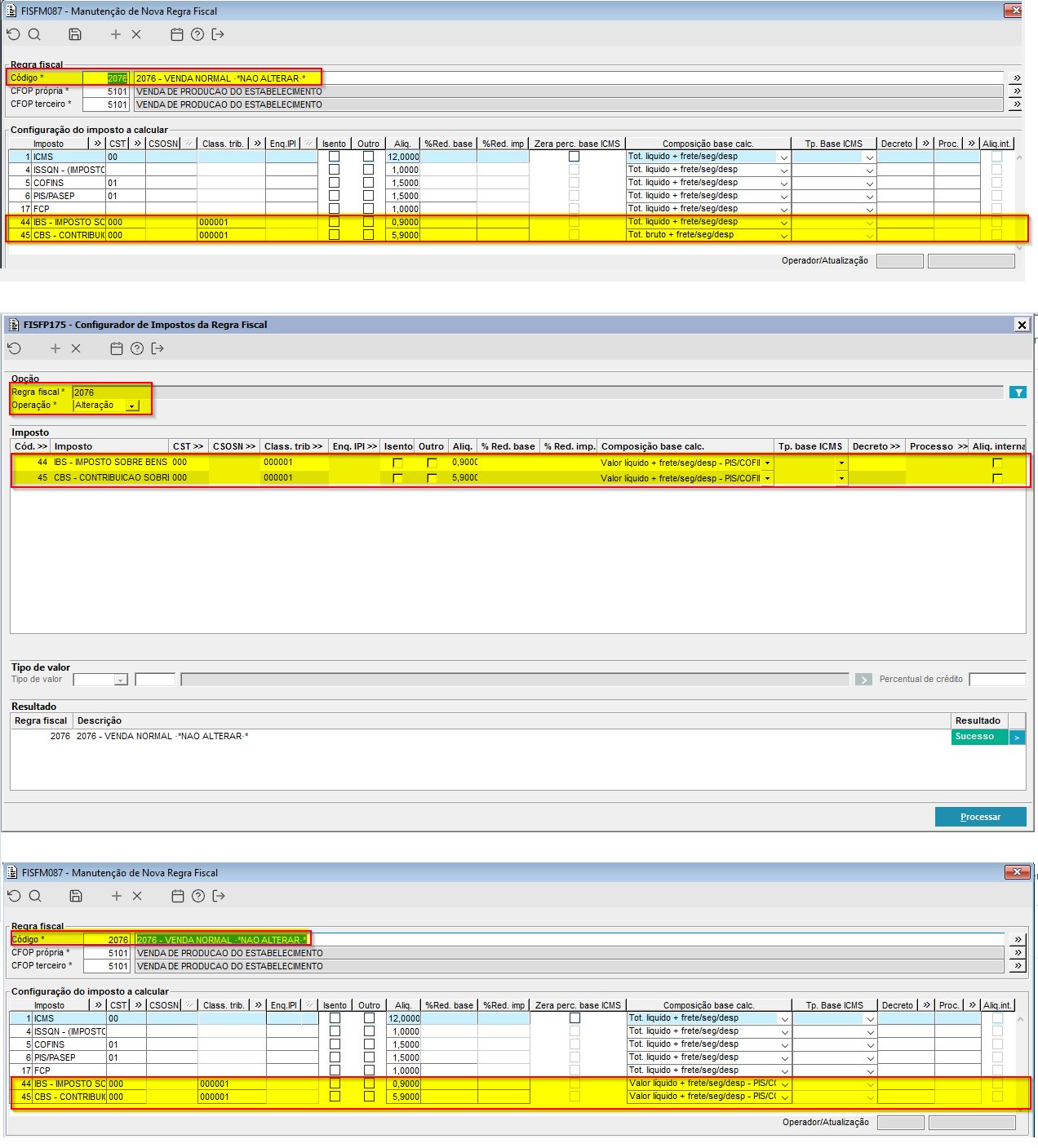This screenshot has width=1038, height=1148.
Task: Click 'Cód. >>' column header in FISFP175
Action: [x=31, y=446]
